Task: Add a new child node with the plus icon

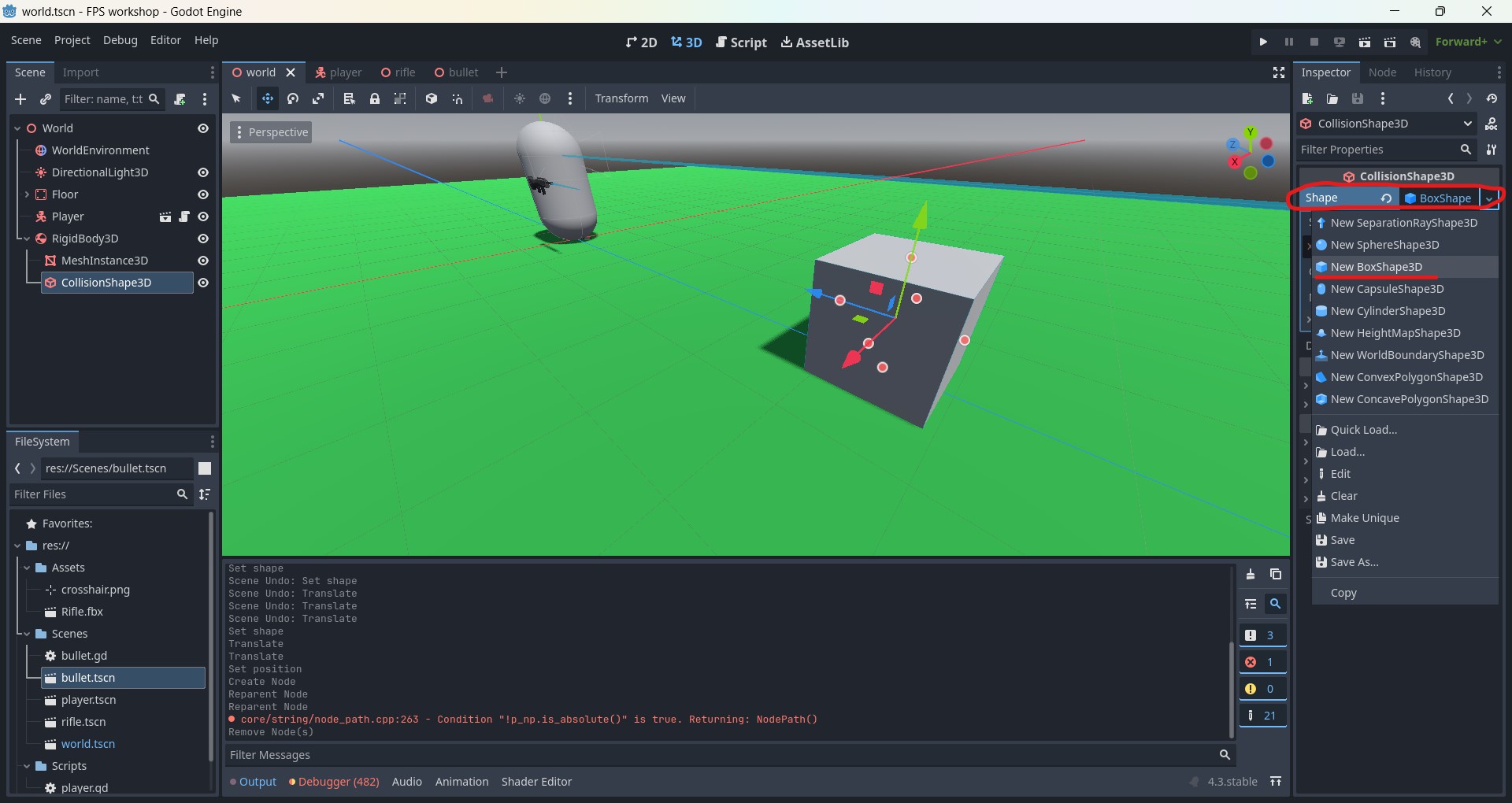Action: pyautogui.click(x=20, y=99)
